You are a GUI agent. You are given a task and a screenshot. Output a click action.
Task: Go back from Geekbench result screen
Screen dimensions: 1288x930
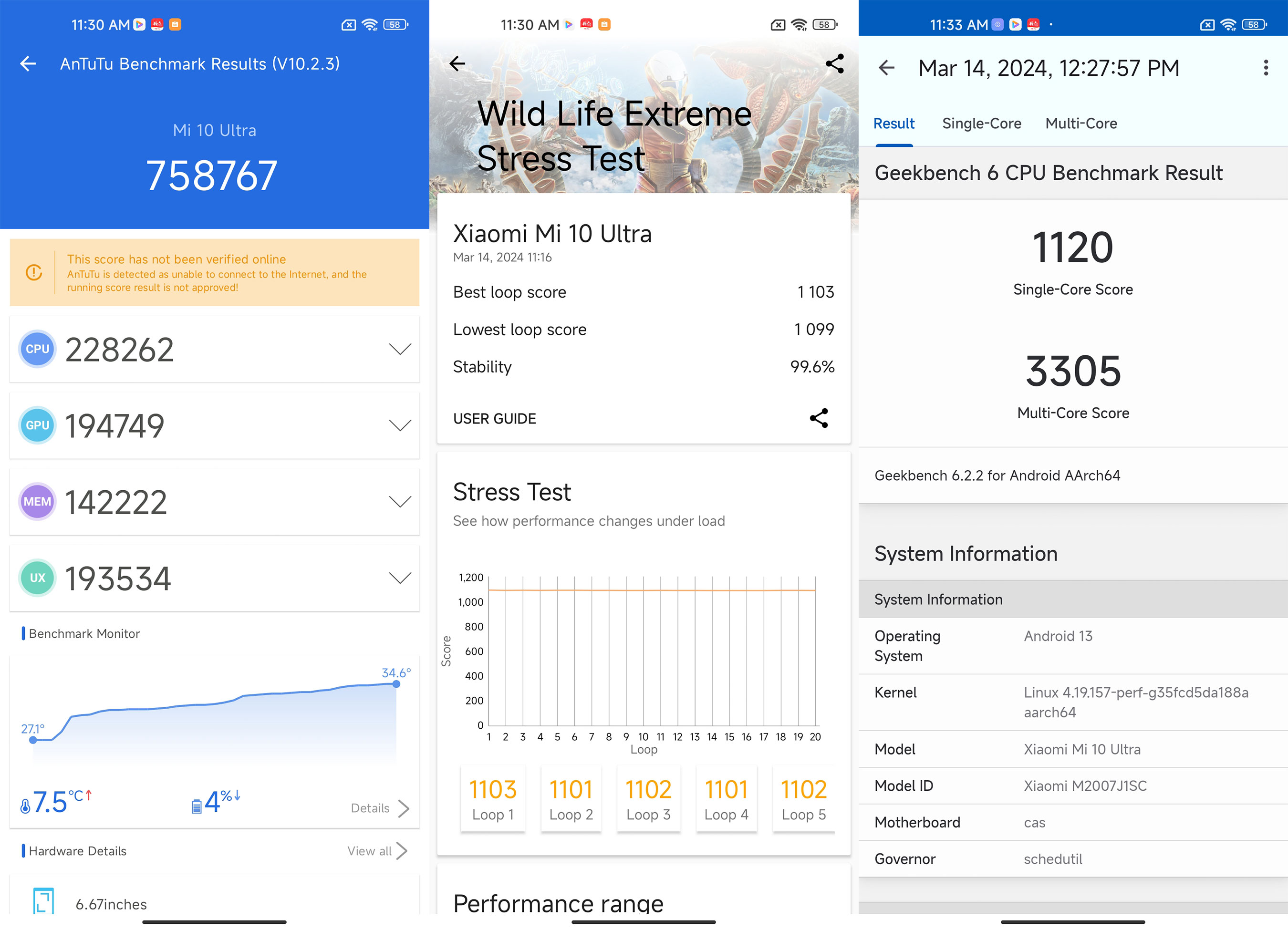[x=886, y=68]
